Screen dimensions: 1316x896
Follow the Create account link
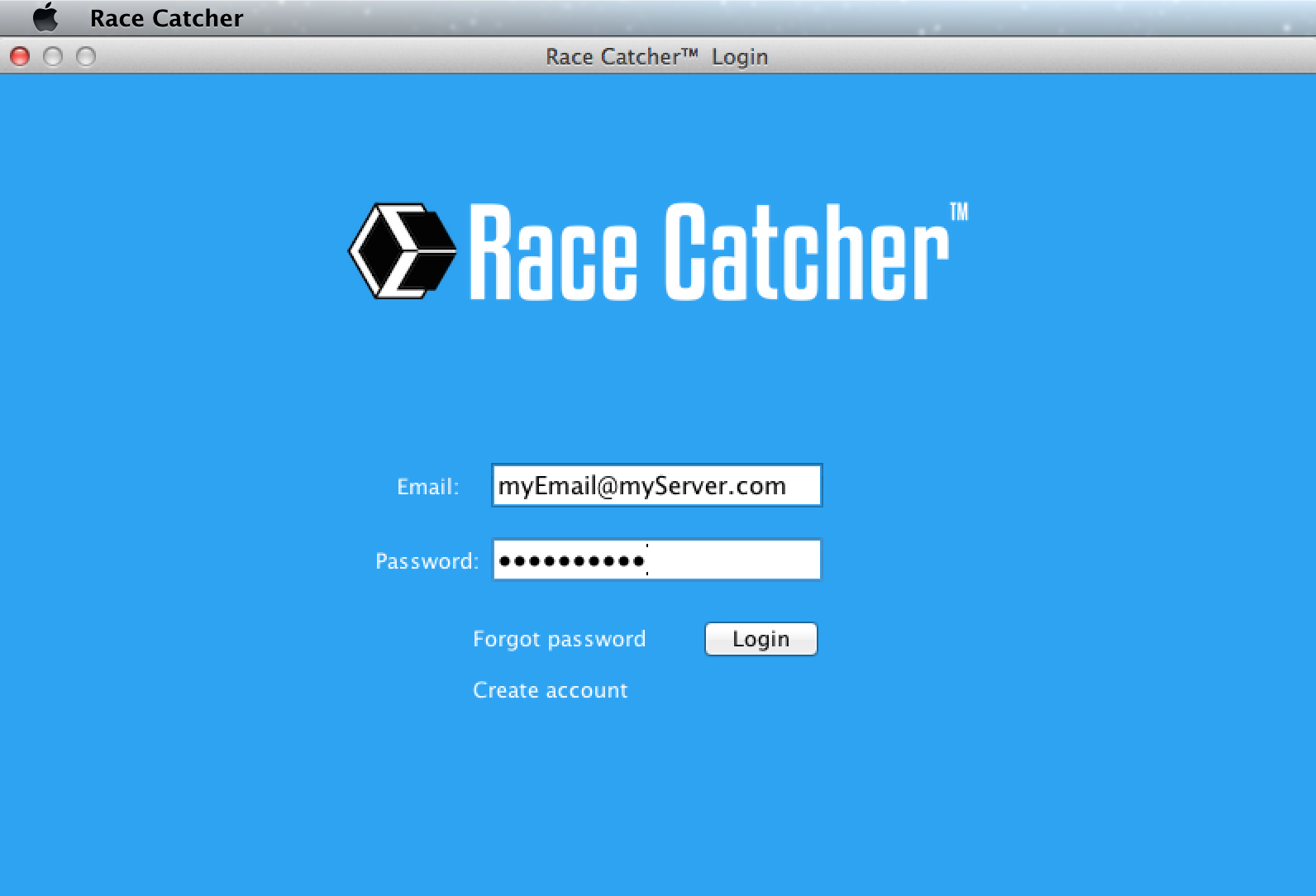pyautogui.click(x=550, y=690)
